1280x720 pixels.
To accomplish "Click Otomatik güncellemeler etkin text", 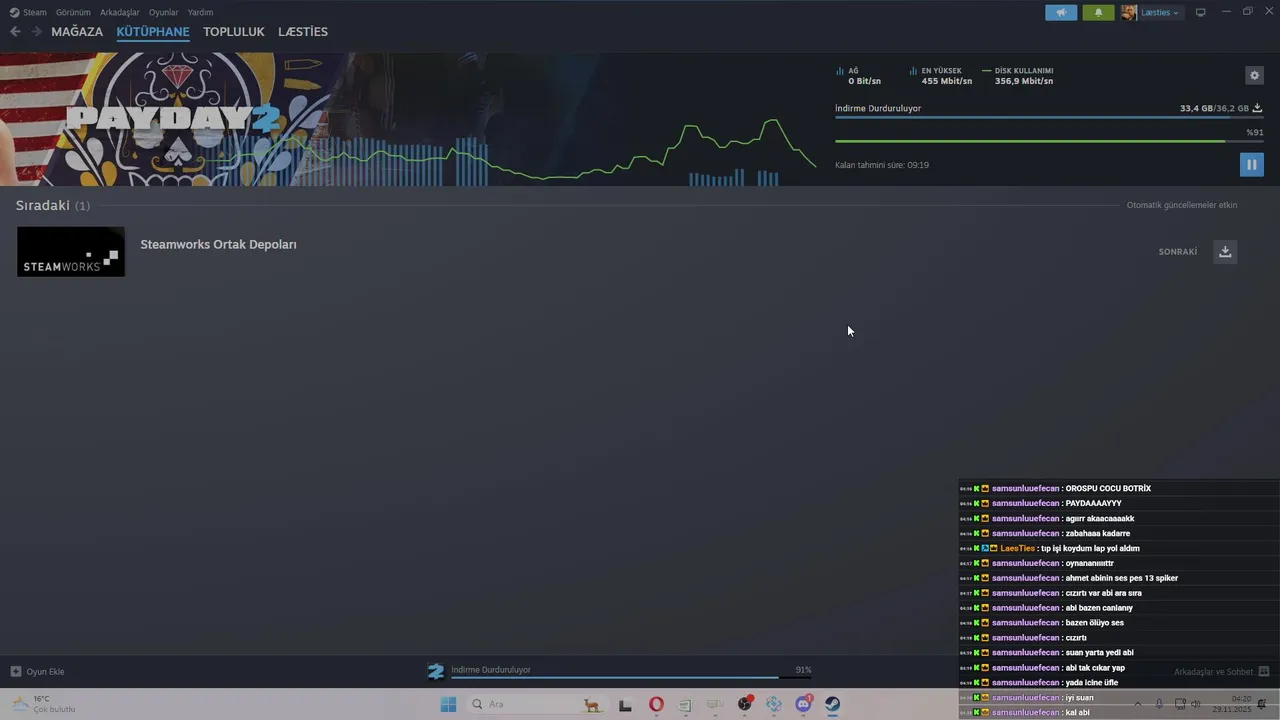I will 1182,205.
